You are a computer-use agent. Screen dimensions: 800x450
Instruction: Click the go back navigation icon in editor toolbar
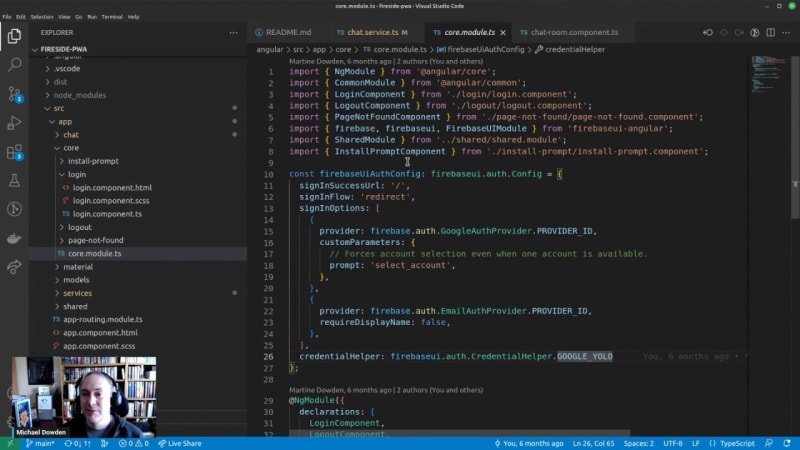tap(708, 33)
